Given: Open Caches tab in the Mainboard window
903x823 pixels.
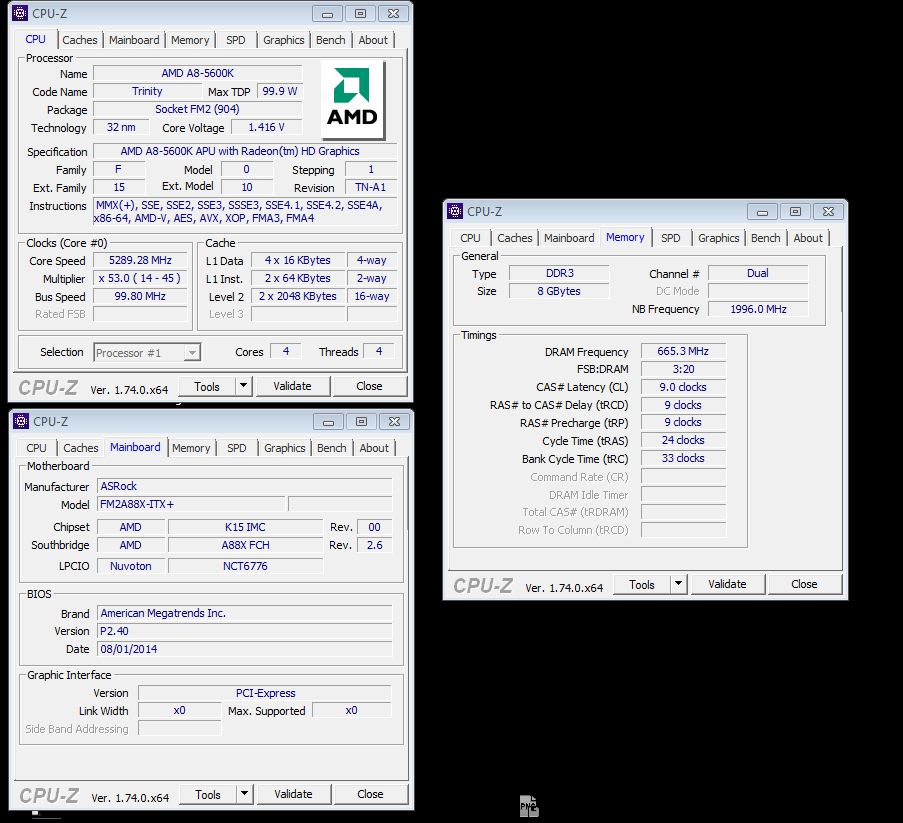Looking at the screenshot, I should pos(81,448).
